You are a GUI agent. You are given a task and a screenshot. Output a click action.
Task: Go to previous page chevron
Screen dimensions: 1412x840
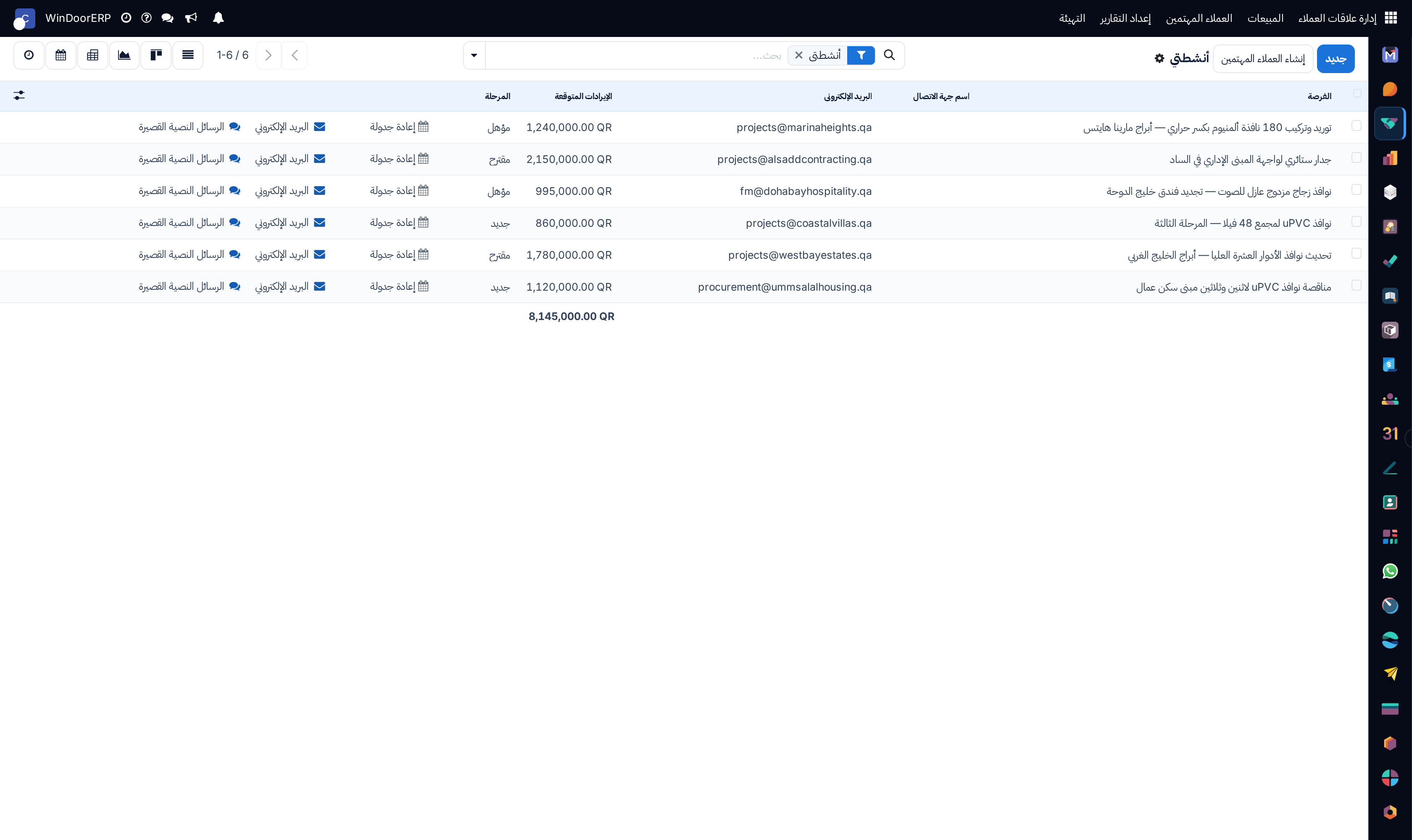(295, 55)
